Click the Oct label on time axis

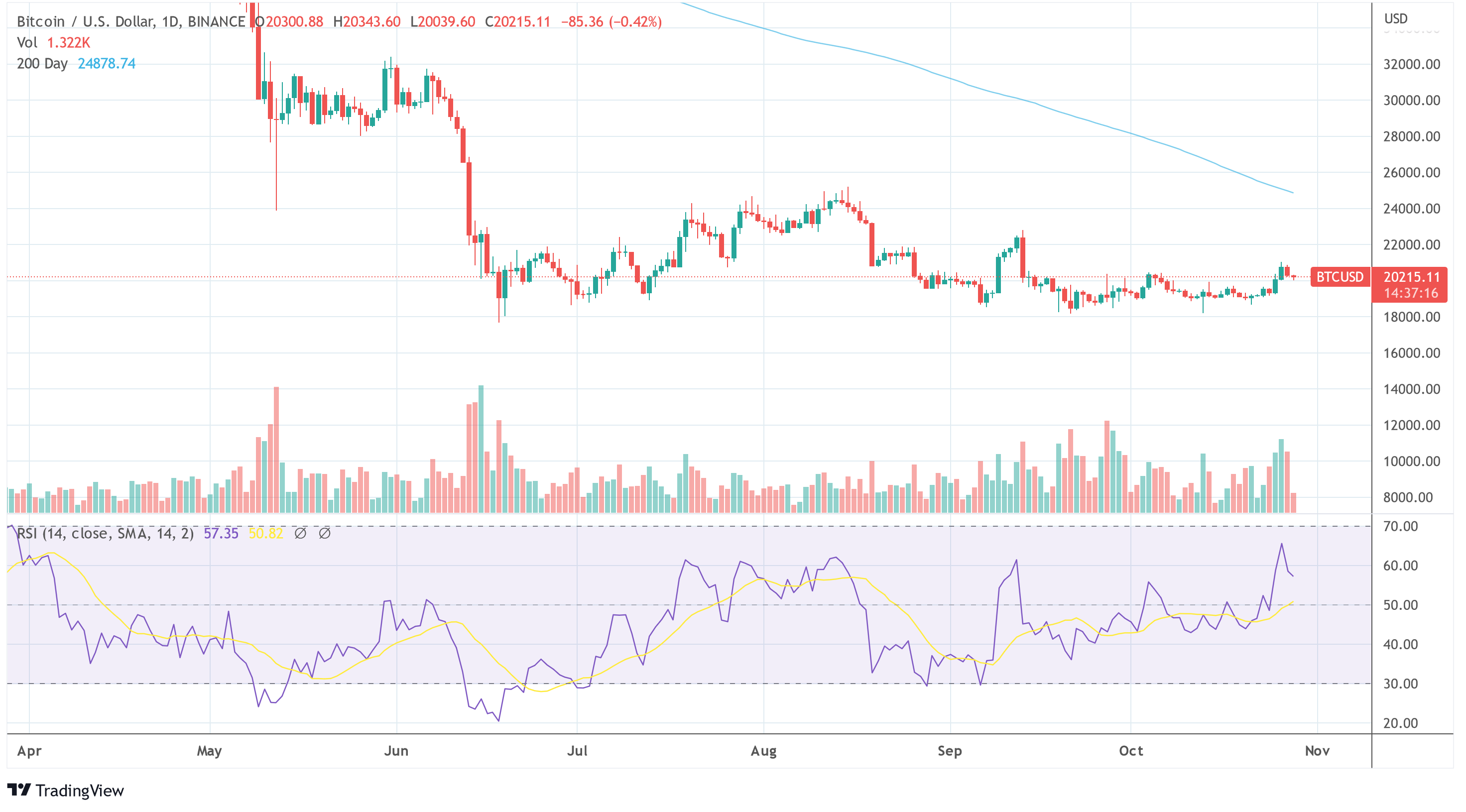coord(1131,751)
